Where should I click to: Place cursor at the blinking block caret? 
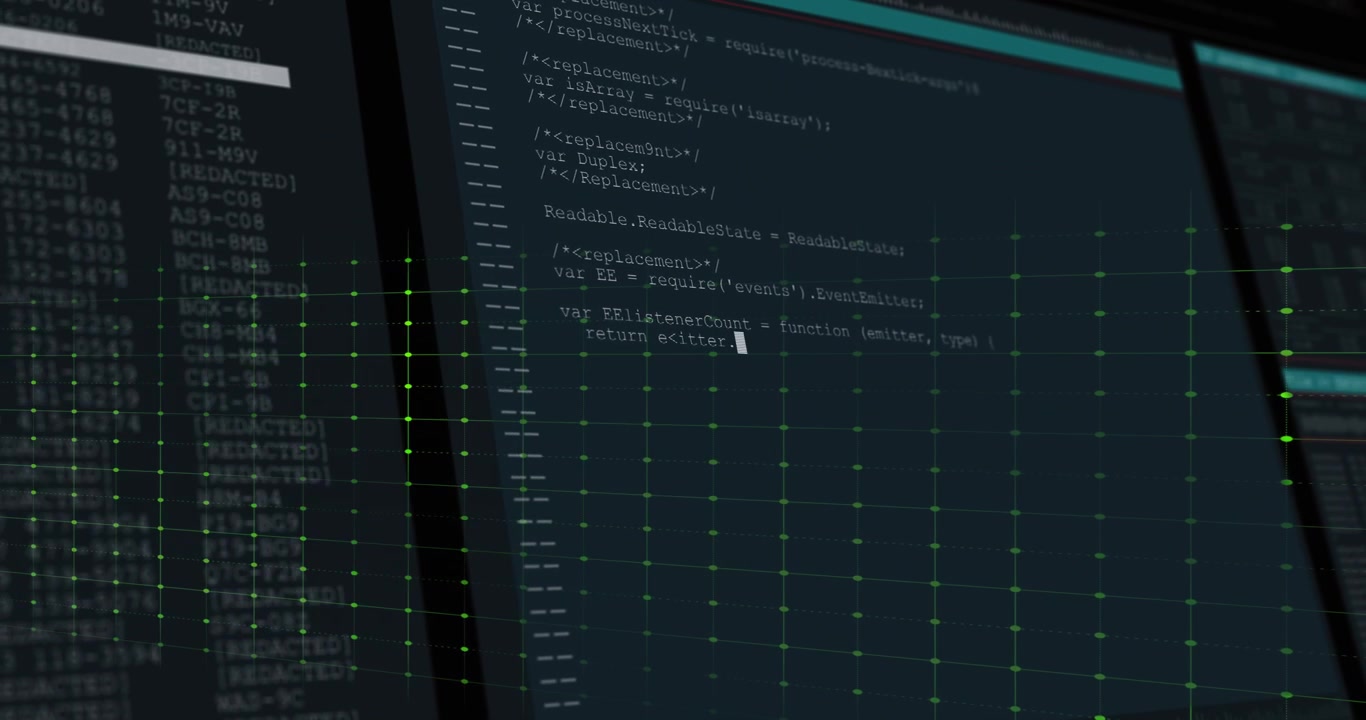click(741, 344)
